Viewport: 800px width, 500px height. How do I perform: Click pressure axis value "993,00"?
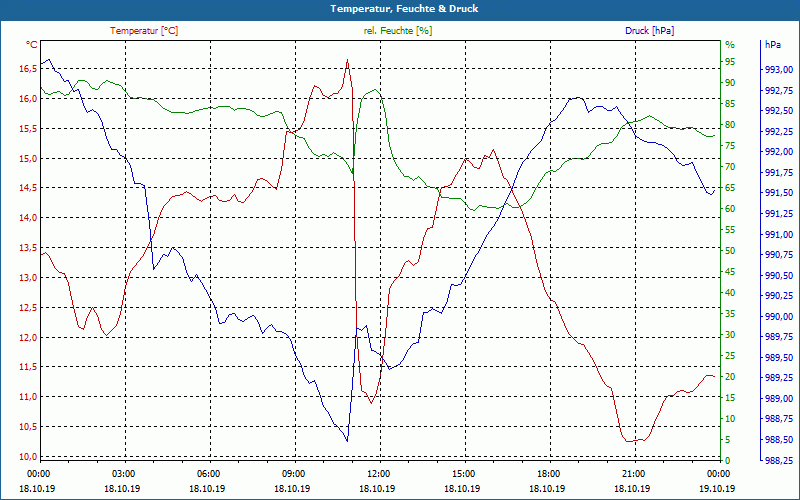779,70
